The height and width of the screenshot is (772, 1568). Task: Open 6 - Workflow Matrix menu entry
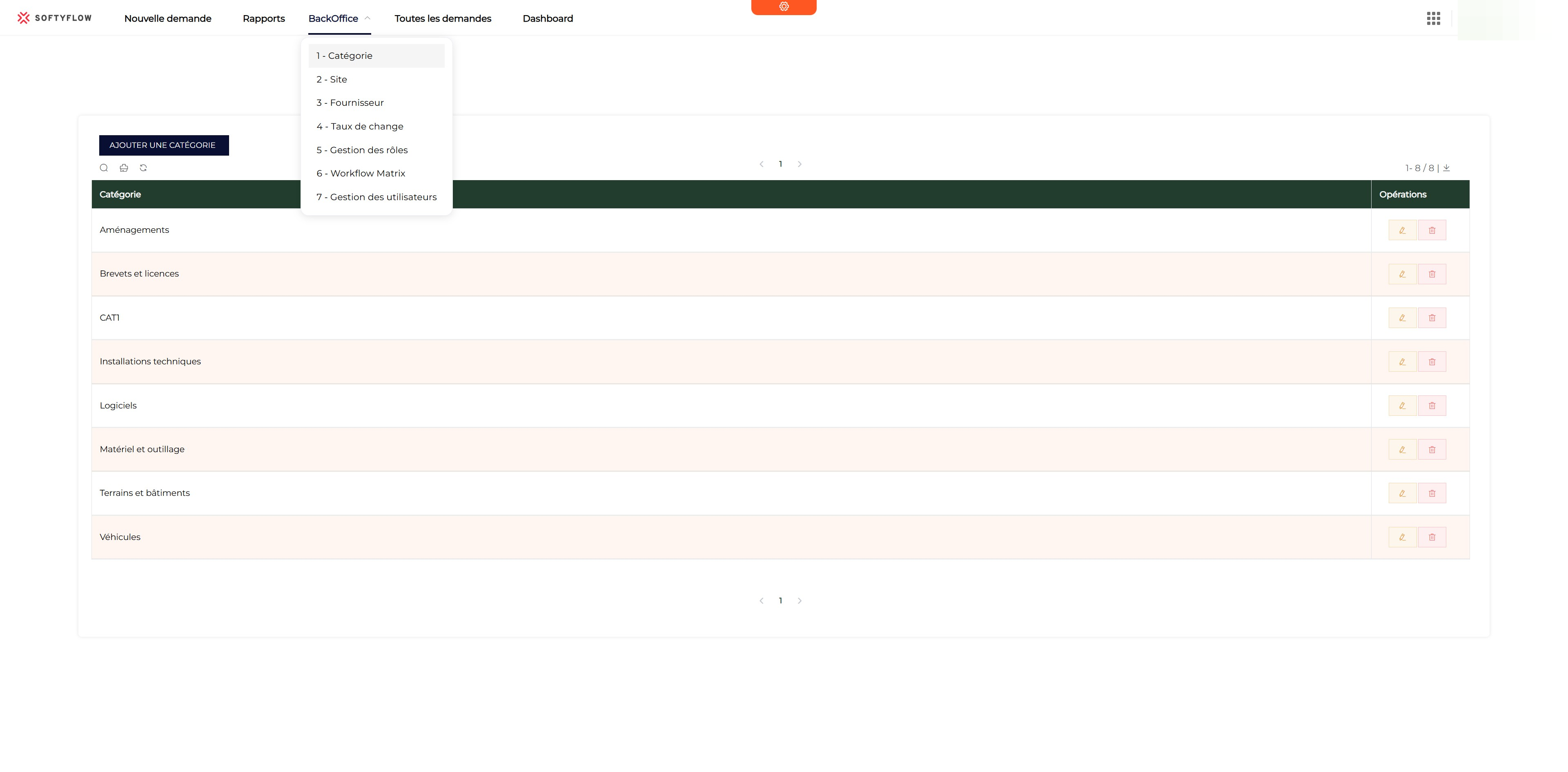[x=360, y=174]
